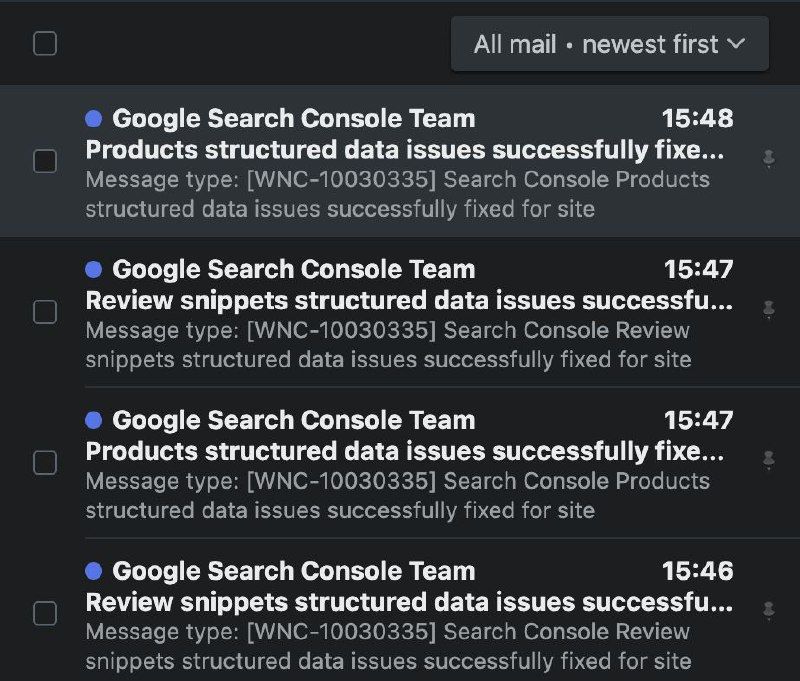The width and height of the screenshot is (800, 681).
Task: Click unread dot on 15:47 Products email
Action: point(94,420)
